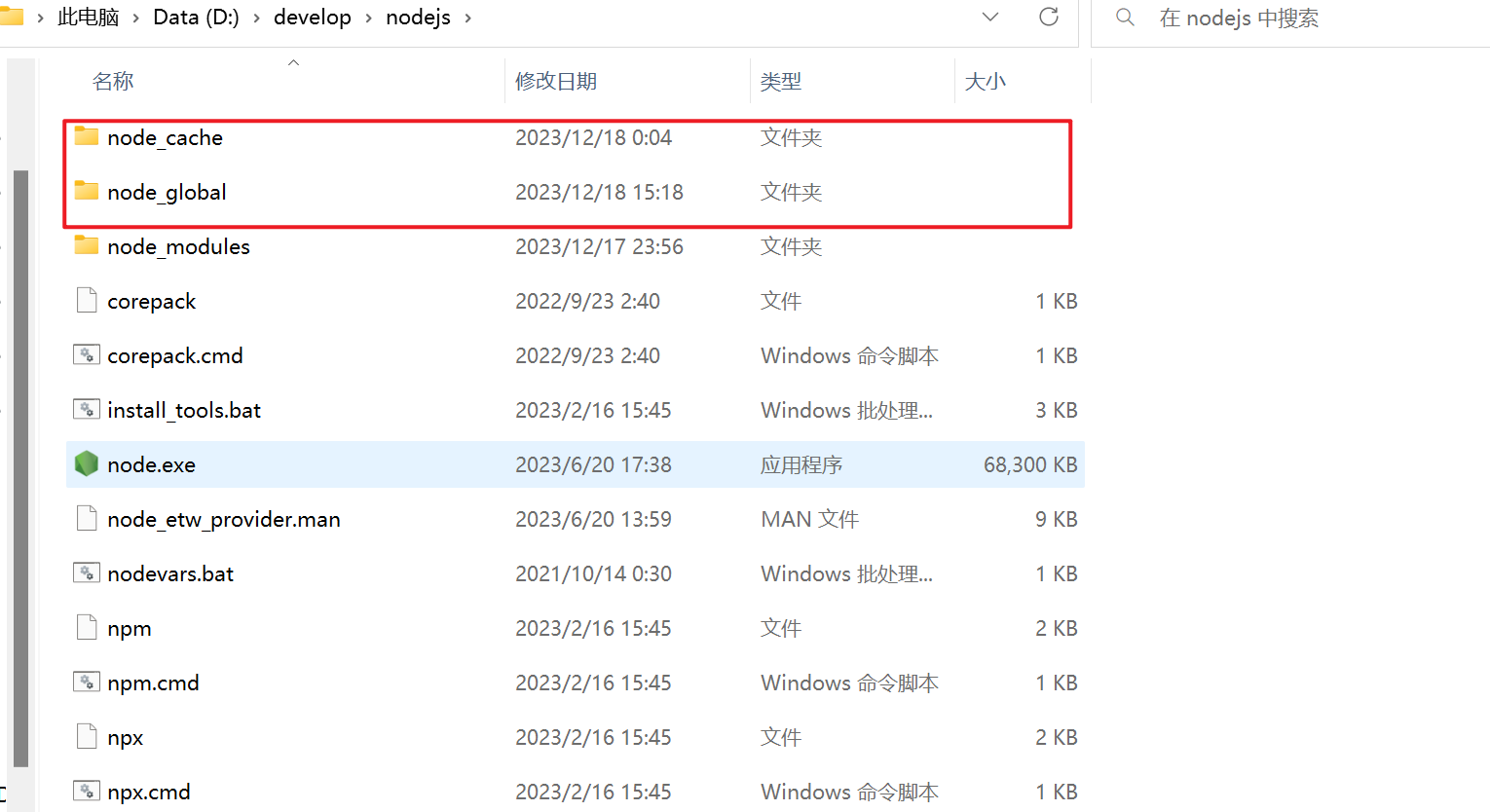Click the 应用程序 type of node.exe
Viewport: 1490px width, 812px height.
(x=801, y=464)
